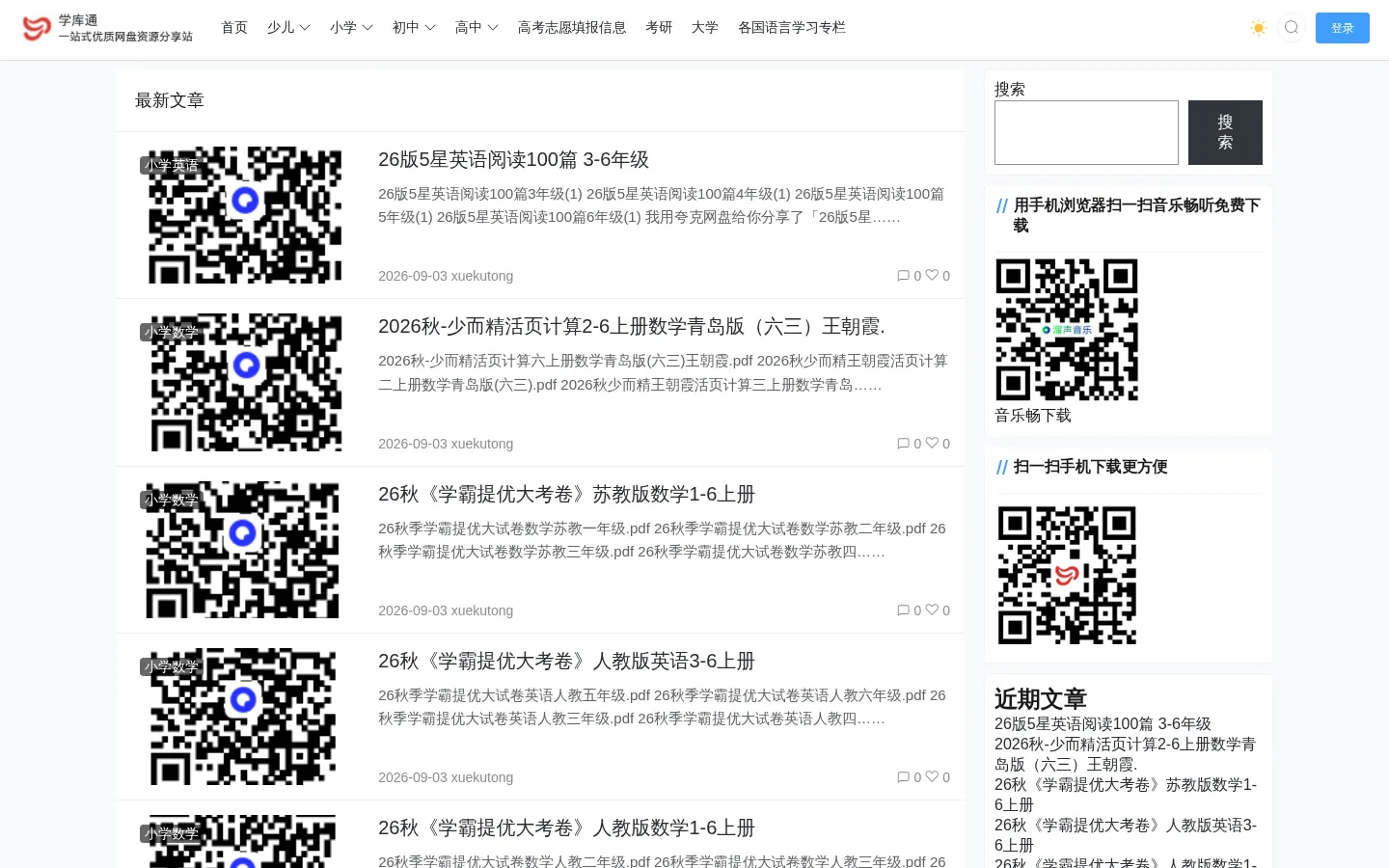Open the 考研 menu item
Image resolution: width=1389 pixels, height=868 pixels.
pos(659,28)
